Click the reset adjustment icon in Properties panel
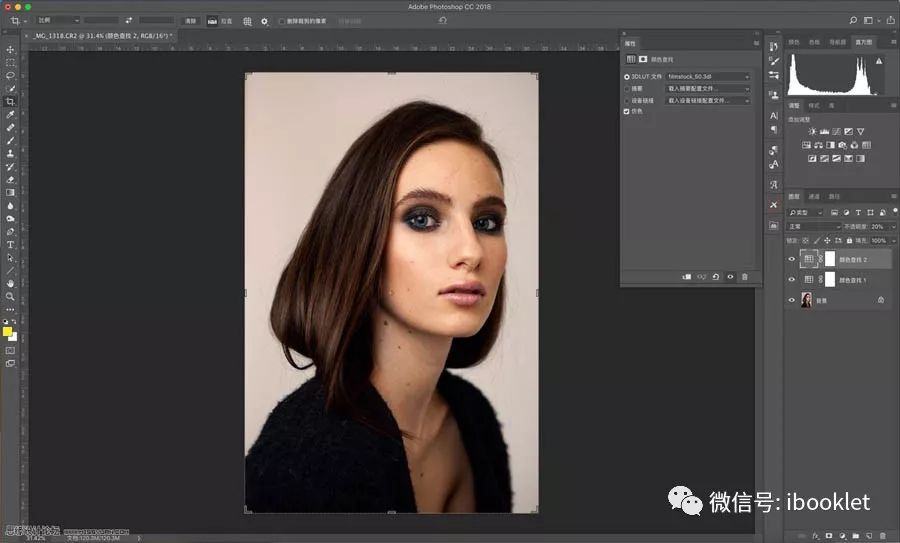The image size is (900, 543). 715,276
